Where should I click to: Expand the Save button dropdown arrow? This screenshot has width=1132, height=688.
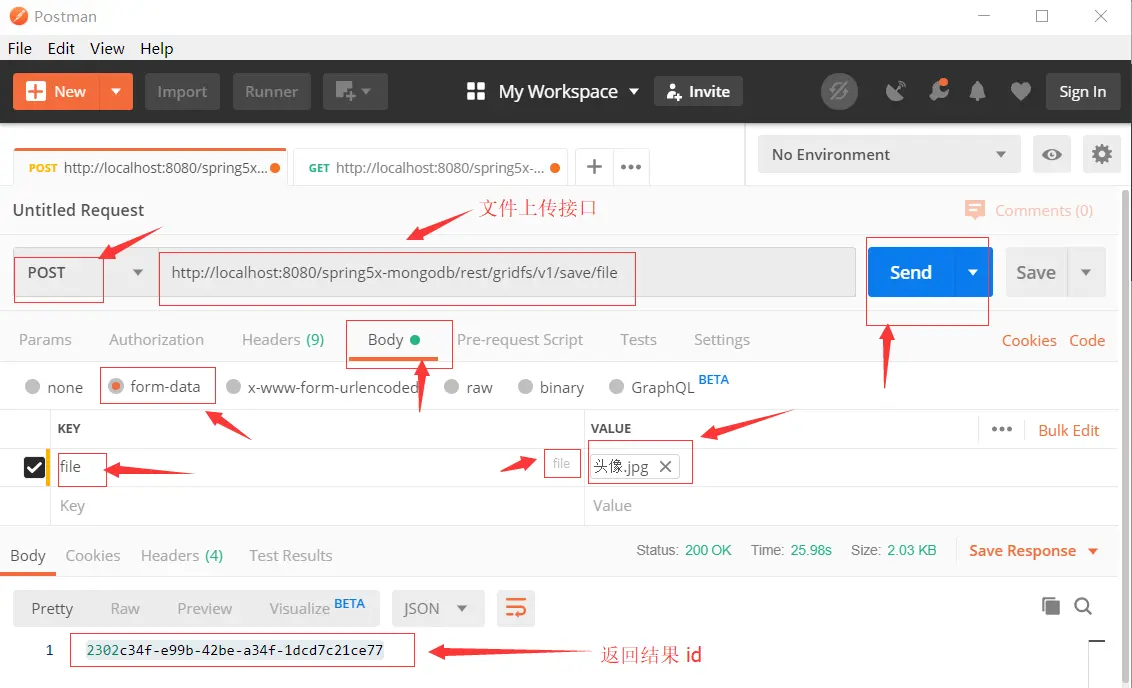[1086, 272]
